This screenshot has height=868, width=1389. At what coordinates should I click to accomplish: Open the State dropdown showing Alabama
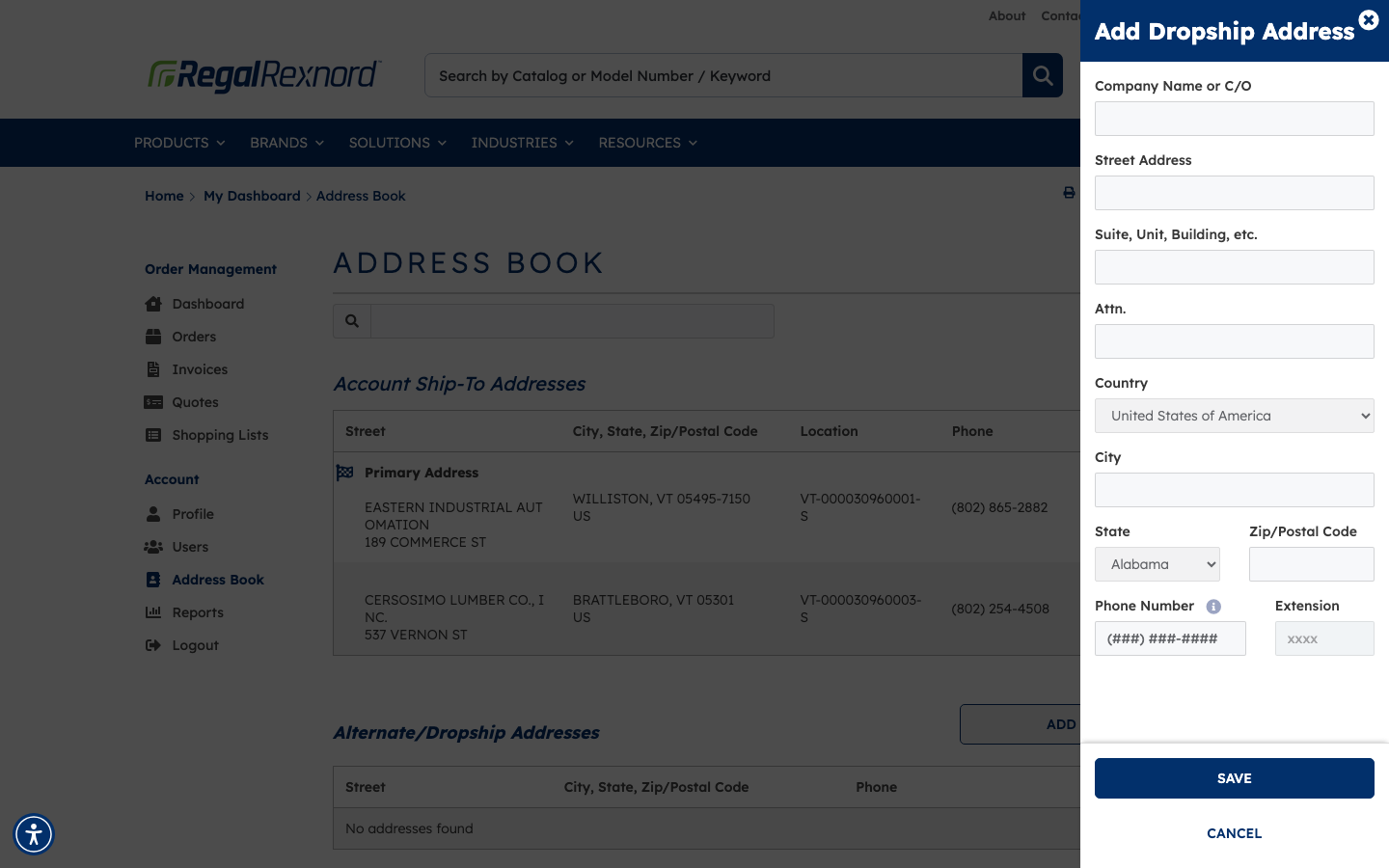point(1157,564)
